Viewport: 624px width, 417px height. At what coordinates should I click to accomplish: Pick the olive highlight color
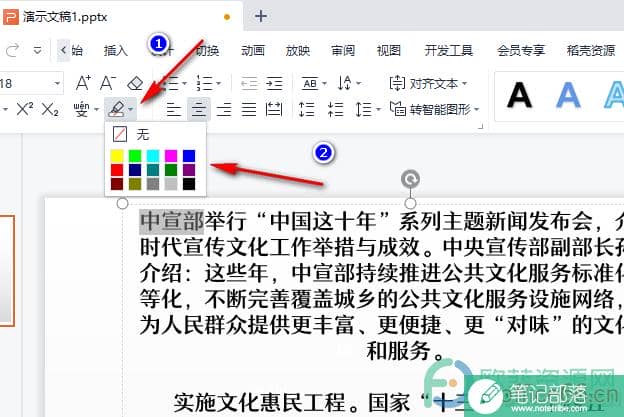click(135, 184)
